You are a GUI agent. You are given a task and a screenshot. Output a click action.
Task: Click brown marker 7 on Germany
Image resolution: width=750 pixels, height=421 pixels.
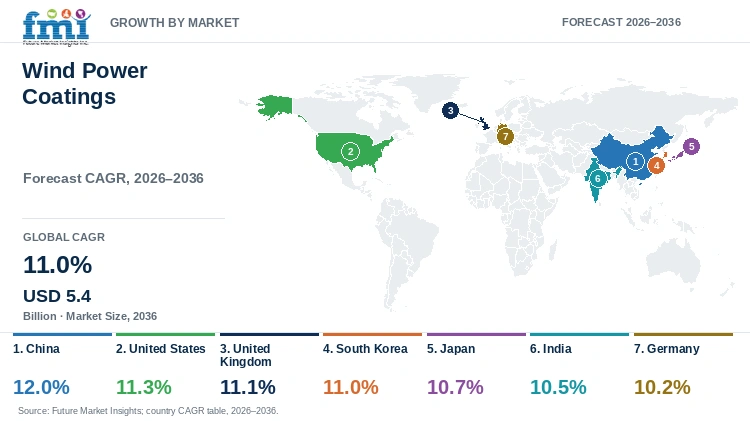click(505, 136)
